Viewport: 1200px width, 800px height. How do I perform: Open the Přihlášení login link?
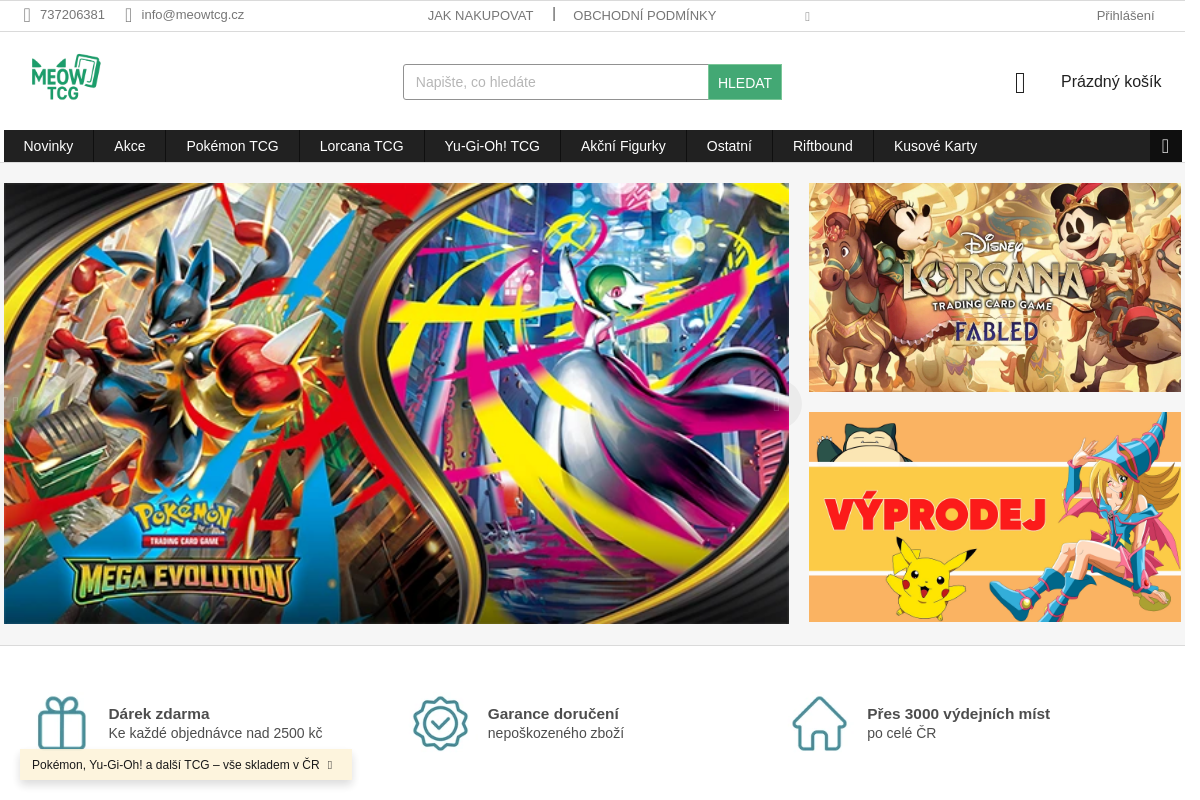coord(1125,15)
